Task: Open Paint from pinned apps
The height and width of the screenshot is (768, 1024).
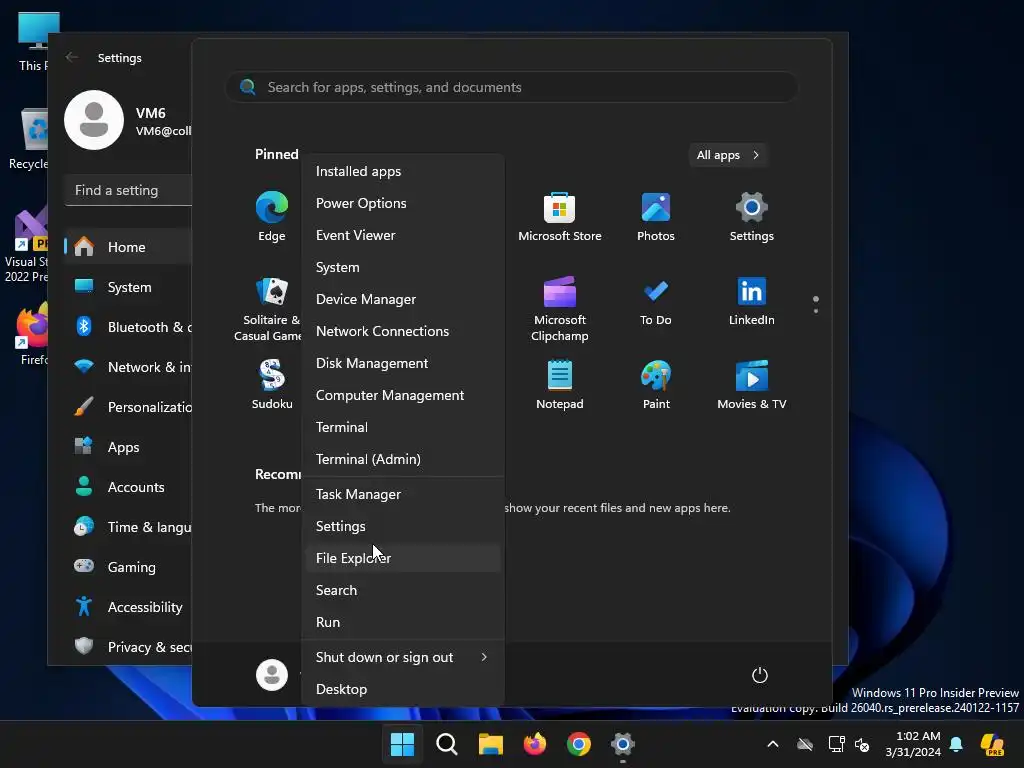Action: click(656, 384)
